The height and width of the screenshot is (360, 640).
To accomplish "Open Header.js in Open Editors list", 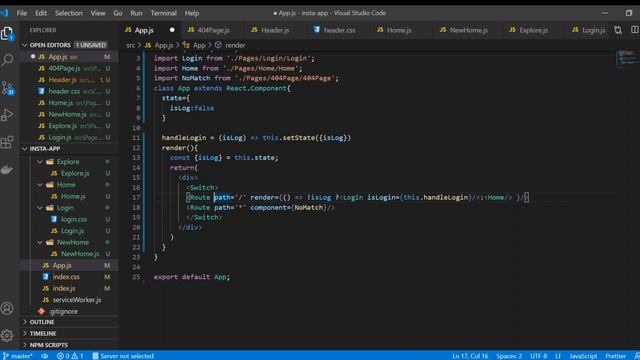I will tap(69, 80).
